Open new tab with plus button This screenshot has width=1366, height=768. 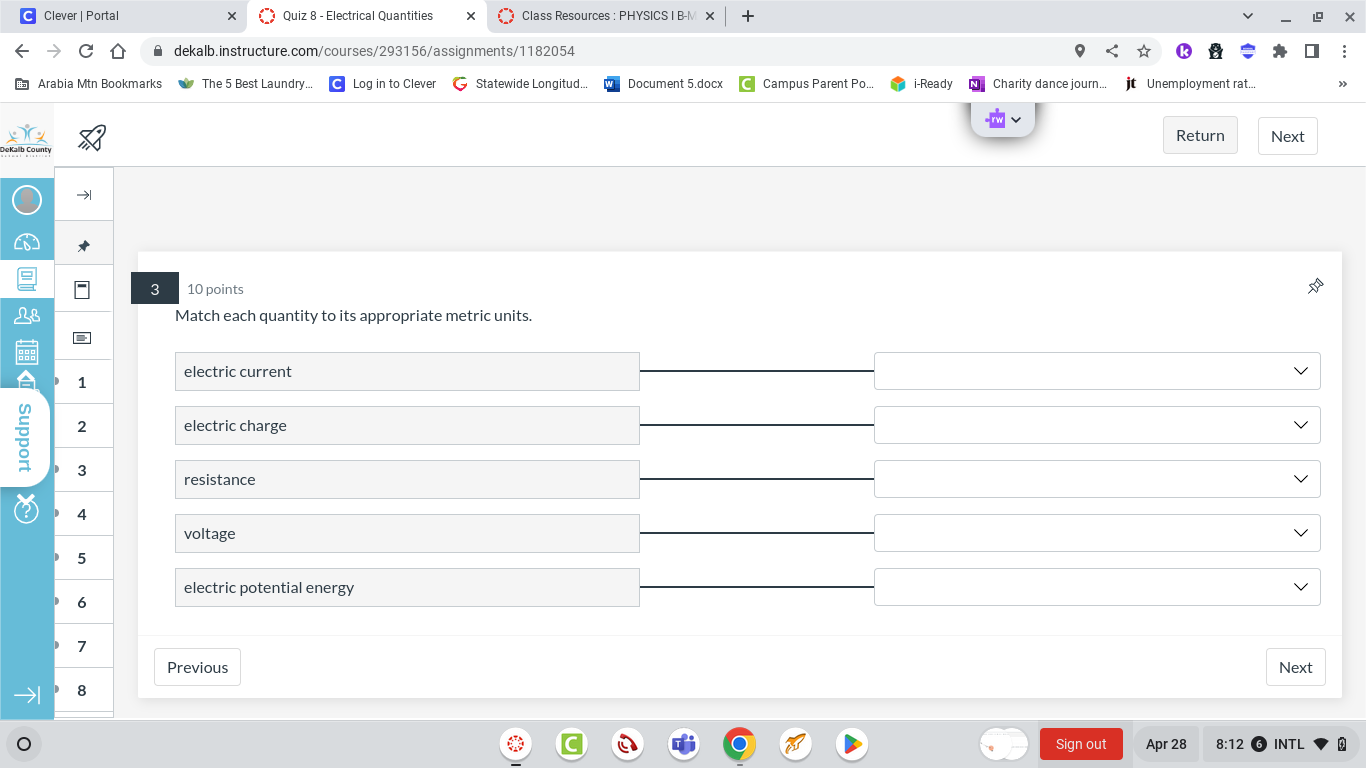coord(748,16)
